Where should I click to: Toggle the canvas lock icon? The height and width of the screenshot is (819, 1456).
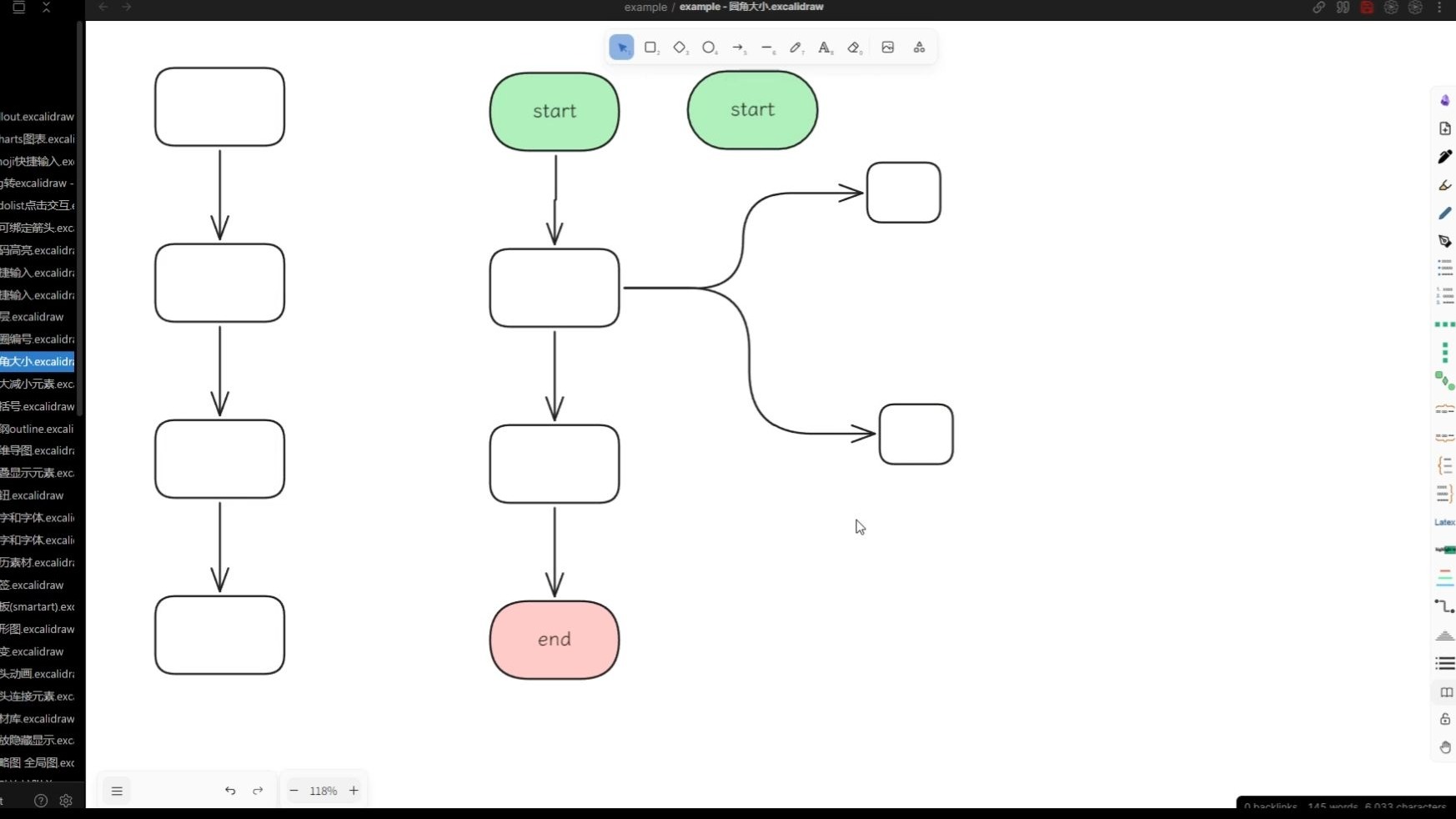(x=1445, y=719)
